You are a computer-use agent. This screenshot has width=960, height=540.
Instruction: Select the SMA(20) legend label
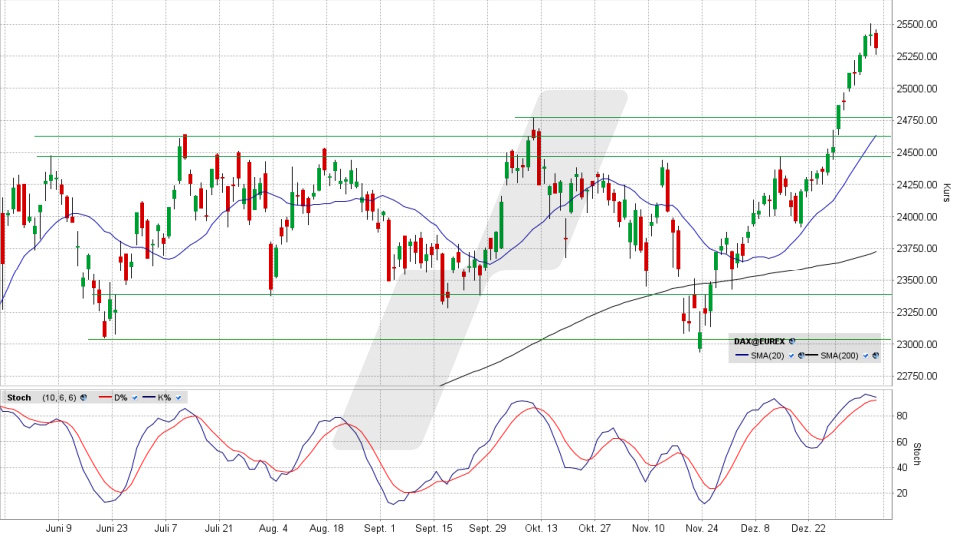768,356
